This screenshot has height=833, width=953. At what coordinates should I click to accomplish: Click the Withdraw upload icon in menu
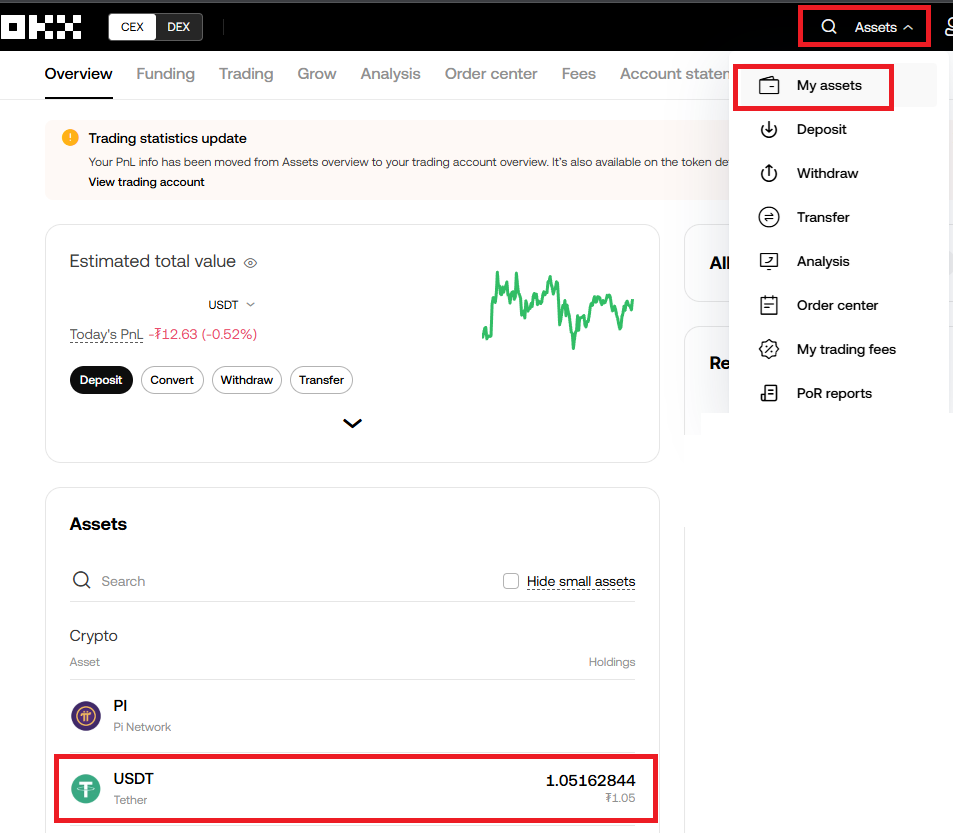[x=769, y=173]
